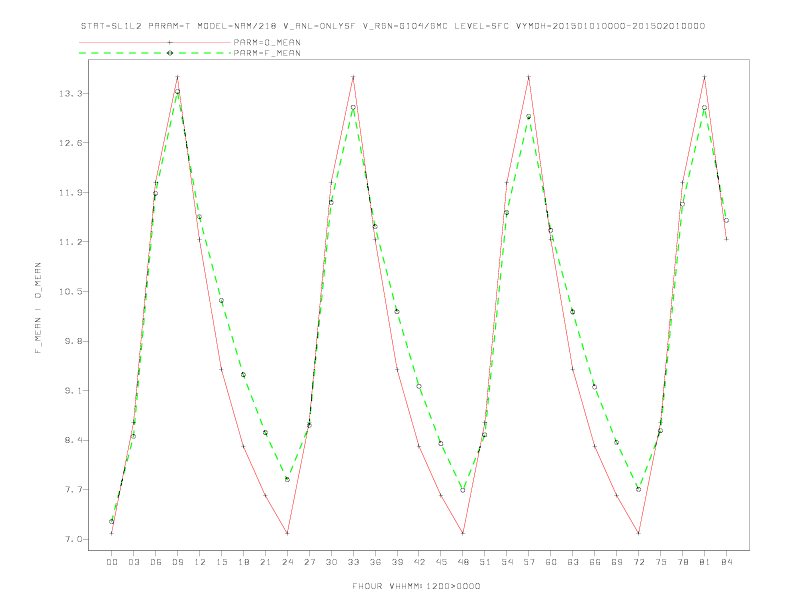The width and height of the screenshot is (792, 612).
Task: Click x-axis tick label 63
Action: point(573,562)
